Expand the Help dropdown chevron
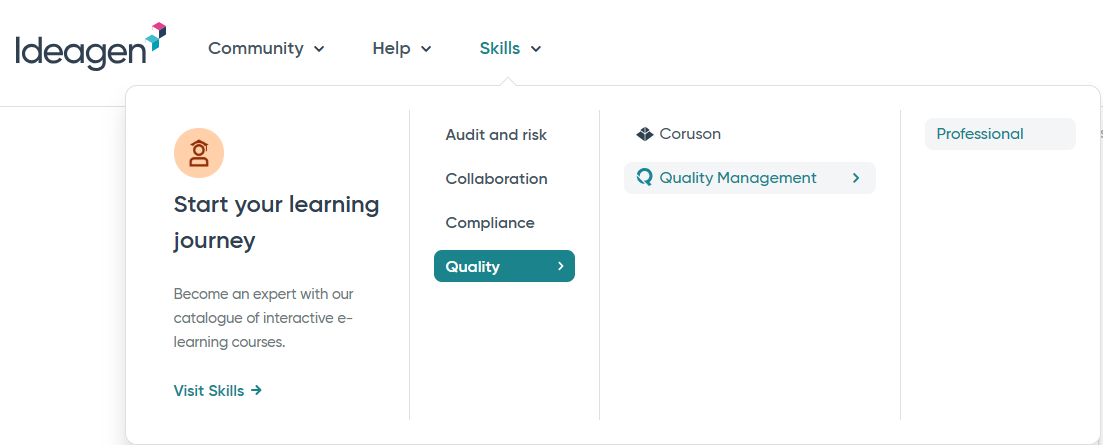Viewport: 1103px width, 445px height. pos(426,49)
